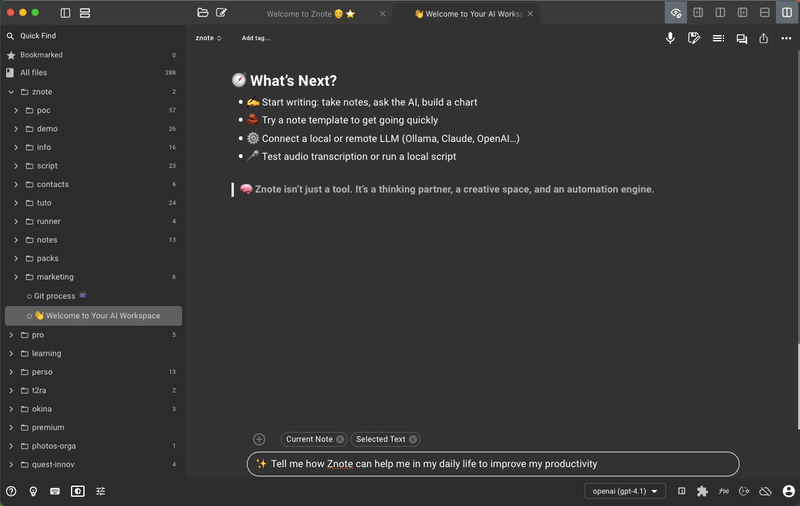
Task: Click the run script play-gear icon
Action: tap(744, 491)
